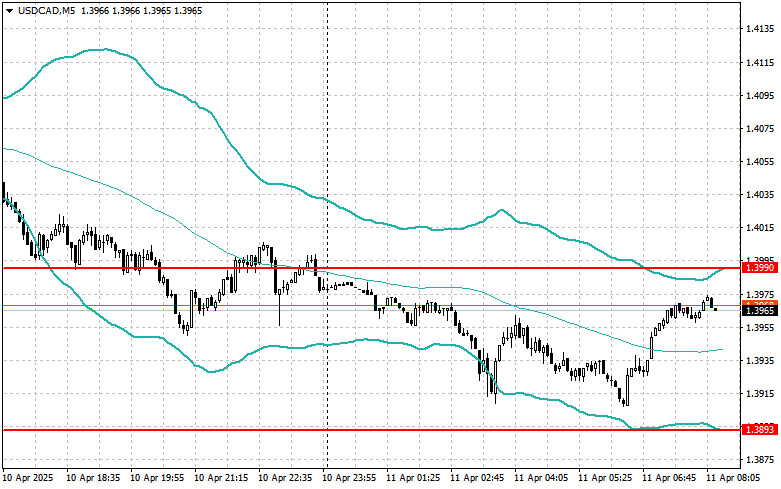Click the 11 Apr 06:45 time label
Viewport: 781px width, 489px height.
[669, 478]
